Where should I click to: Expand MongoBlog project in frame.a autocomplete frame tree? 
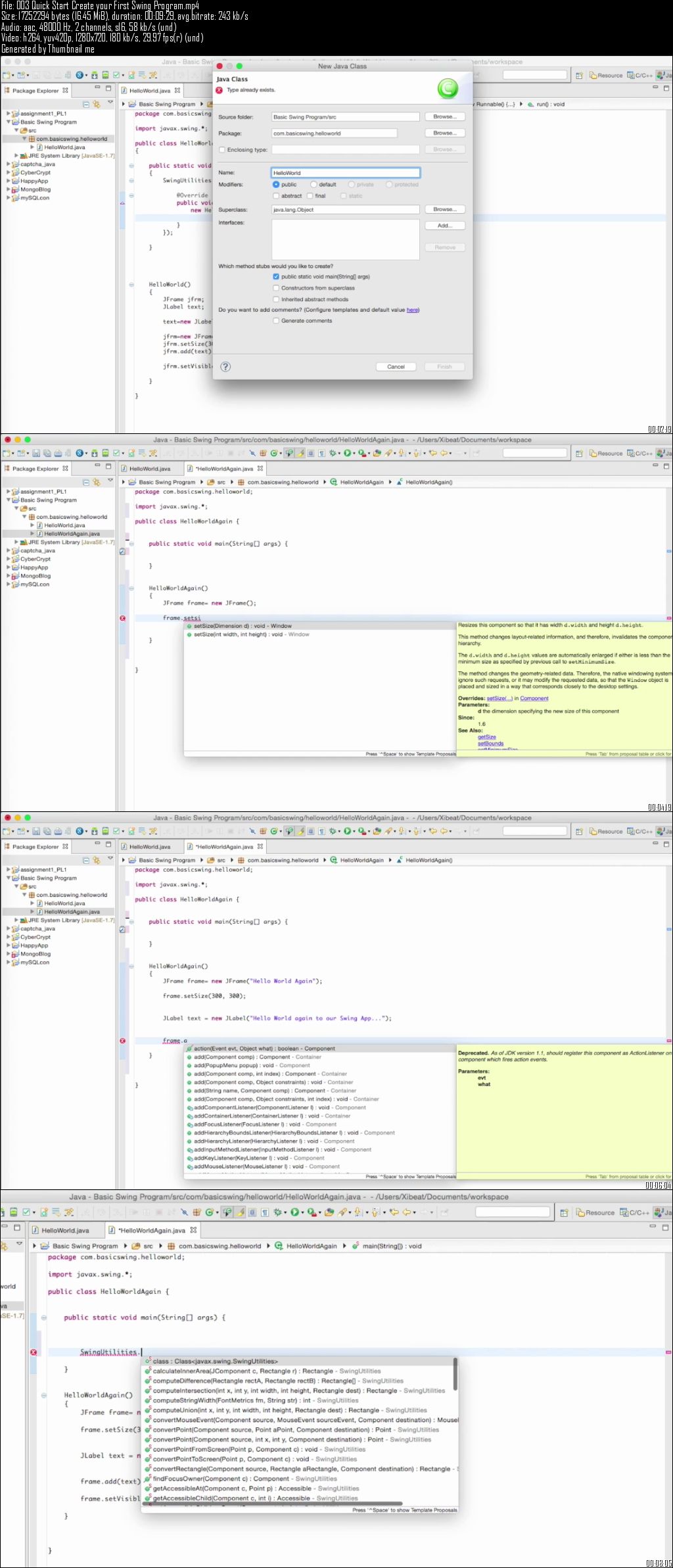(x=9, y=954)
